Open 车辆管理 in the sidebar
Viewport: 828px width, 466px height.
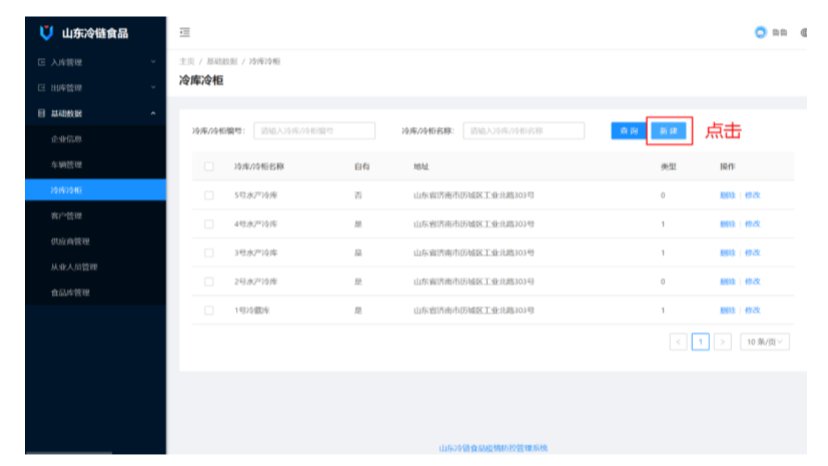[66, 164]
